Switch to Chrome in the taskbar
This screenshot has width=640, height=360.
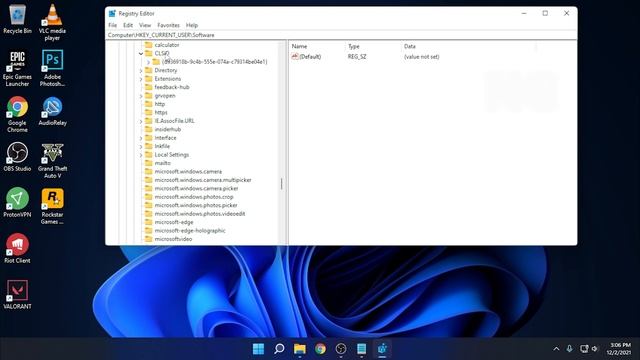[x=320, y=349]
